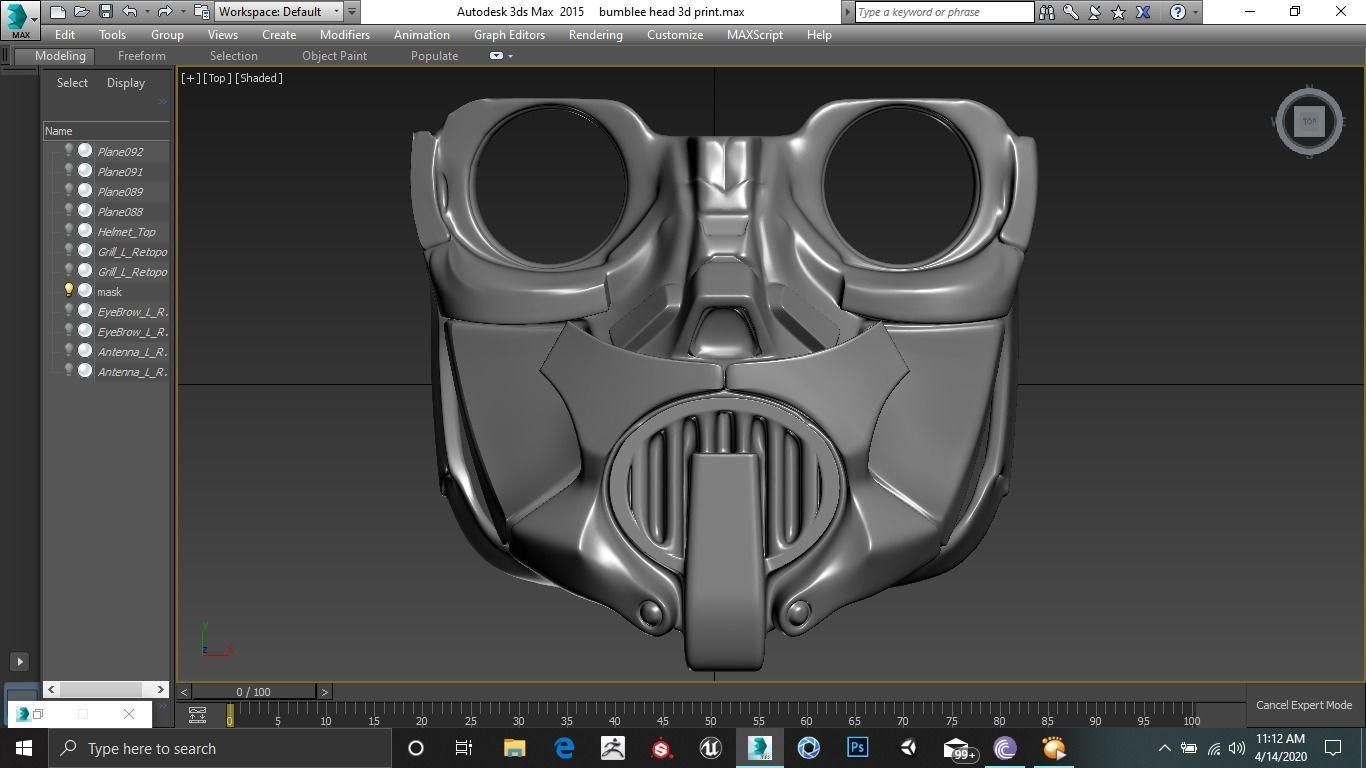Click the keyword search input field
The height and width of the screenshot is (768, 1366).
(x=943, y=12)
